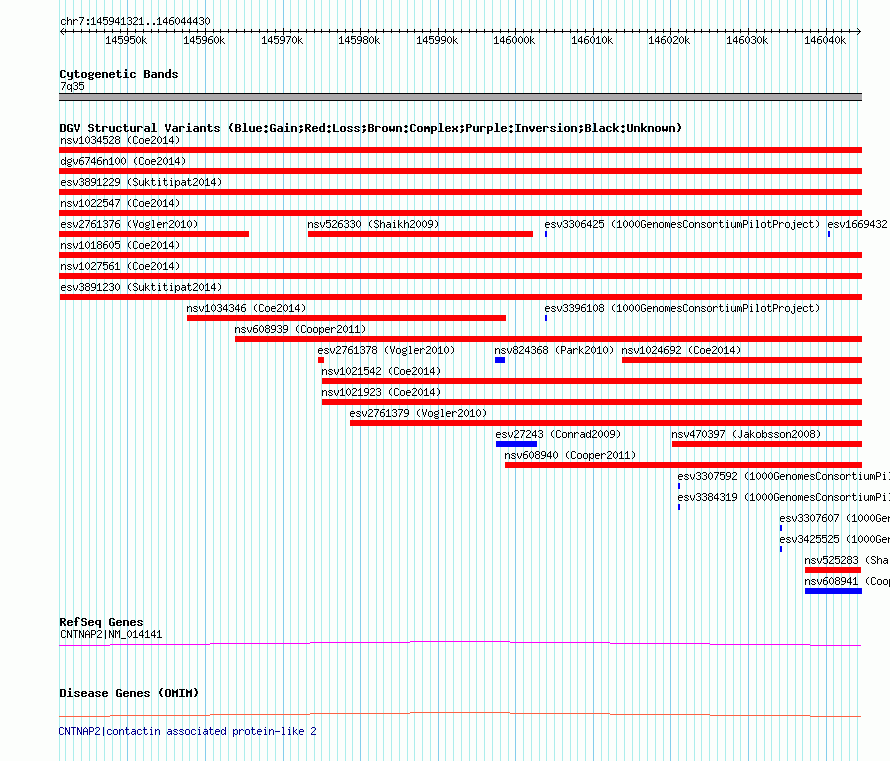Click red bar beneath esv2761376 (Vogler2010)
The width and height of the screenshot is (890, 761).
coord(154,234)
